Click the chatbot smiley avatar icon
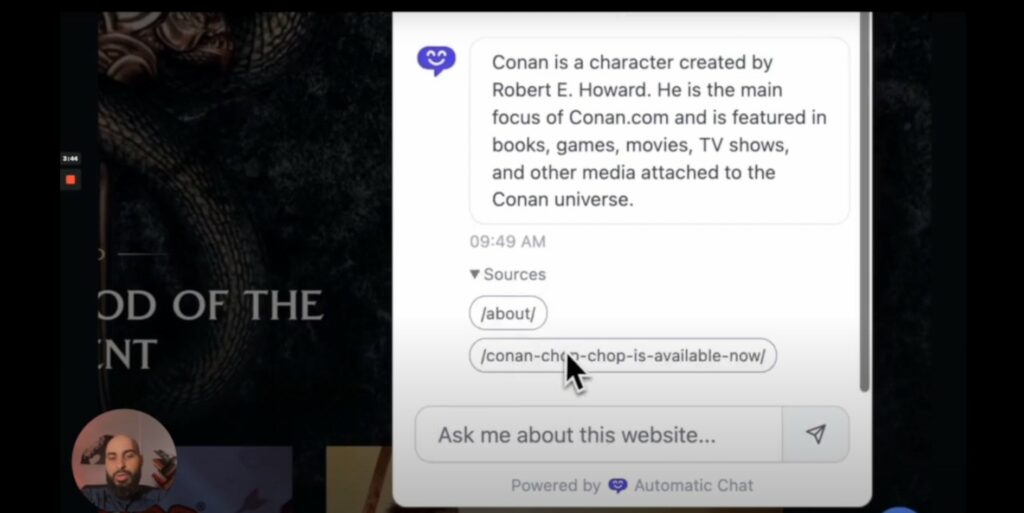Image resolution: width=1024 pixels, height=513 pixels. coord(436,61)
